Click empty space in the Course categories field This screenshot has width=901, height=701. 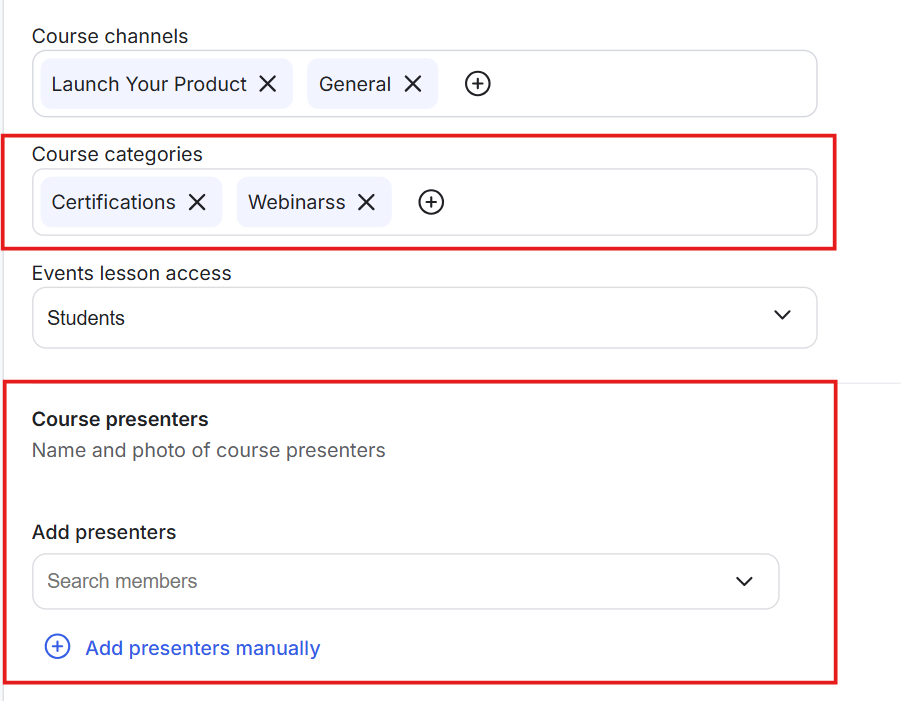tap(630, 202)
